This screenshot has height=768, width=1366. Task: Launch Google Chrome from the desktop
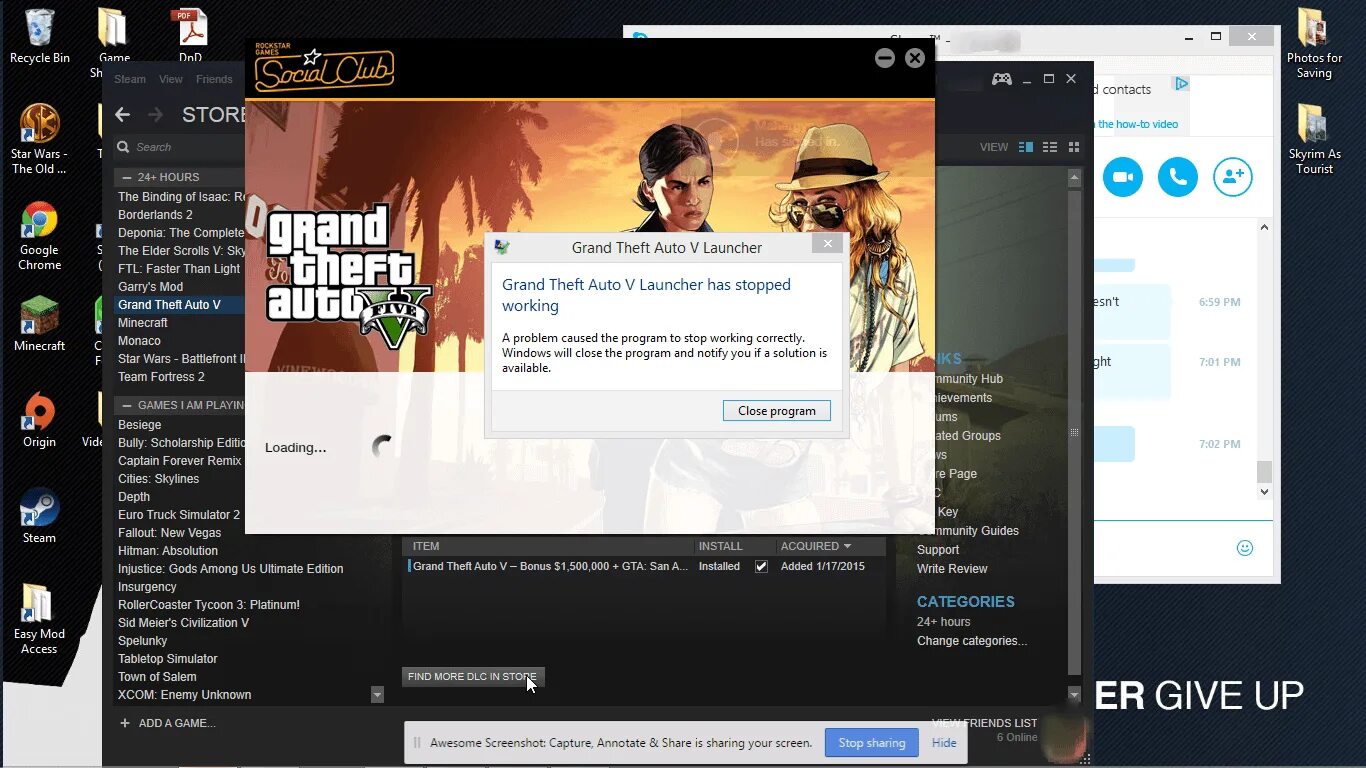click(x=40, y=236)
